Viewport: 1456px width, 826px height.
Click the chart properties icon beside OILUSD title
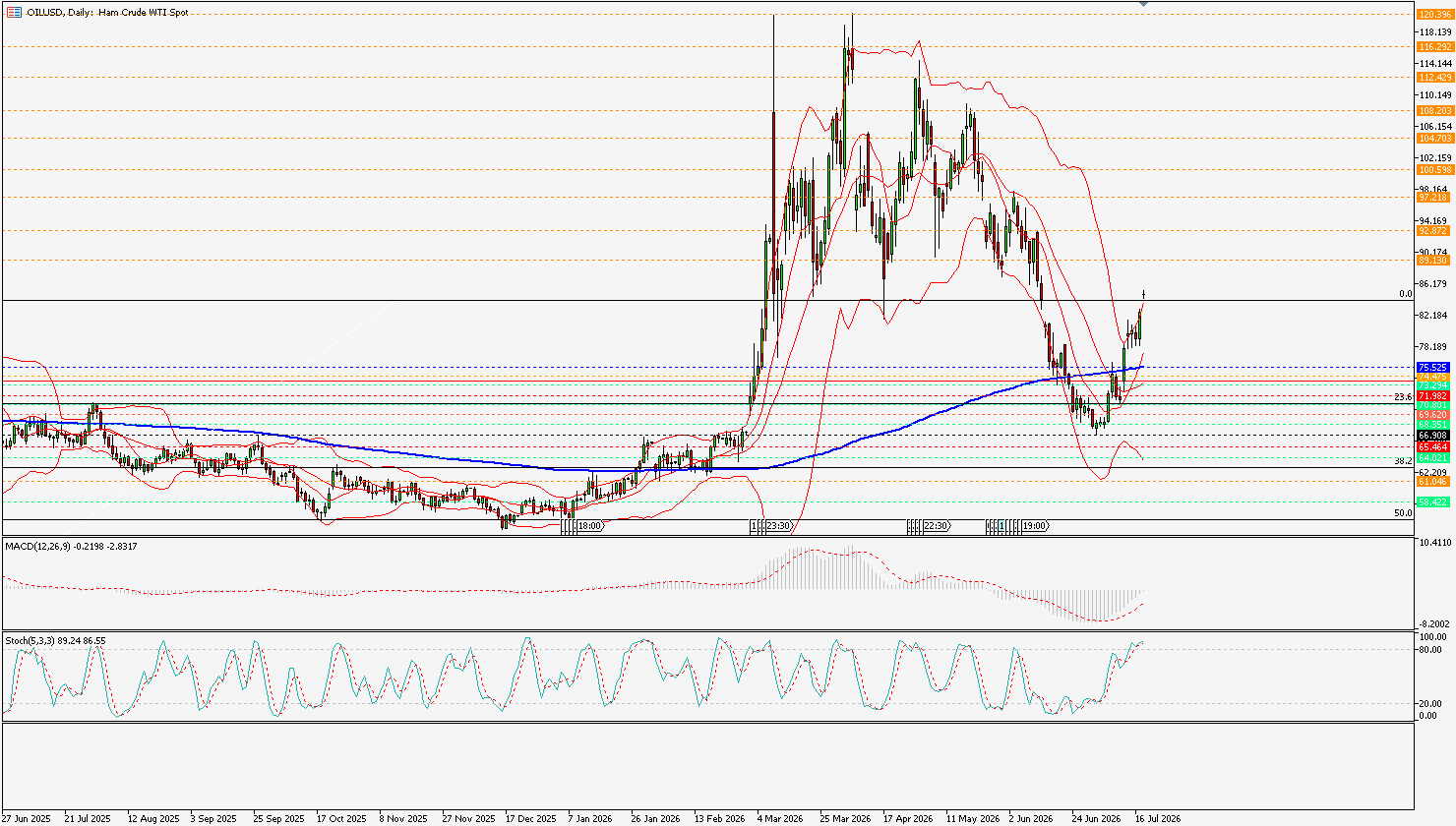[x=14, y=12]
